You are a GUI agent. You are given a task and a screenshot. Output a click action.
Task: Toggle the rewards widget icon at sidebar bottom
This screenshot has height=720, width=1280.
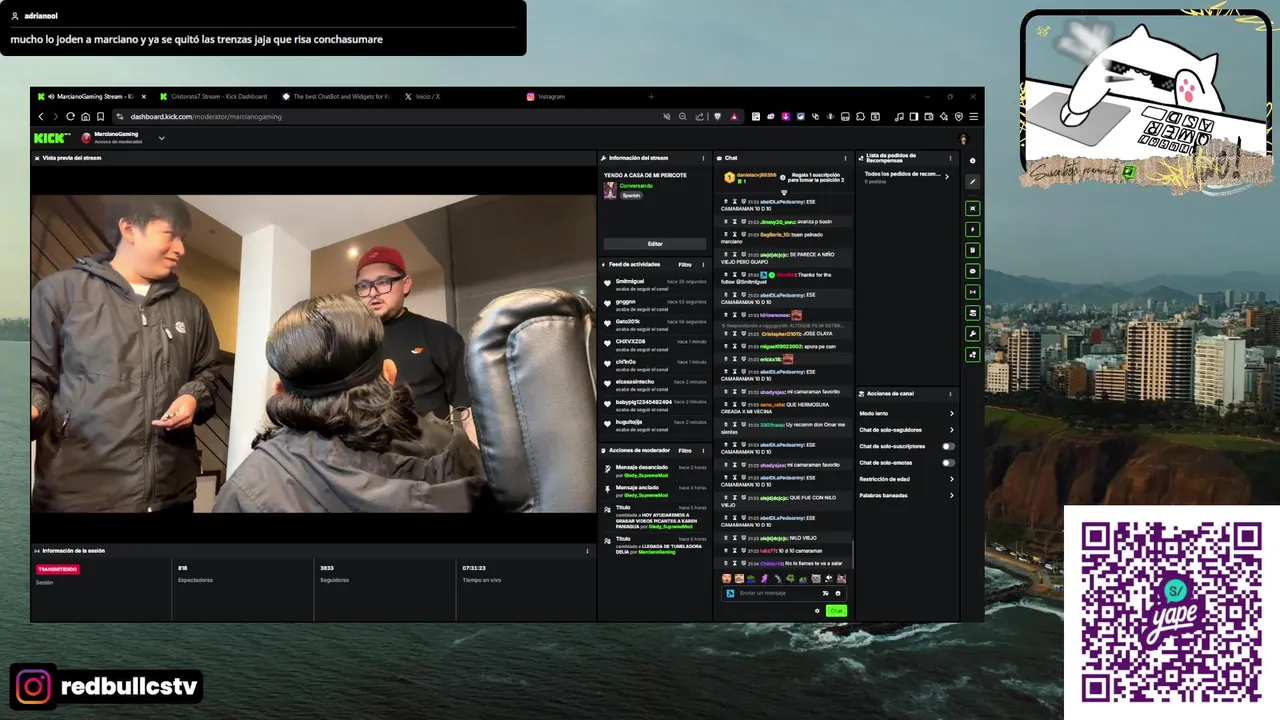973,354
